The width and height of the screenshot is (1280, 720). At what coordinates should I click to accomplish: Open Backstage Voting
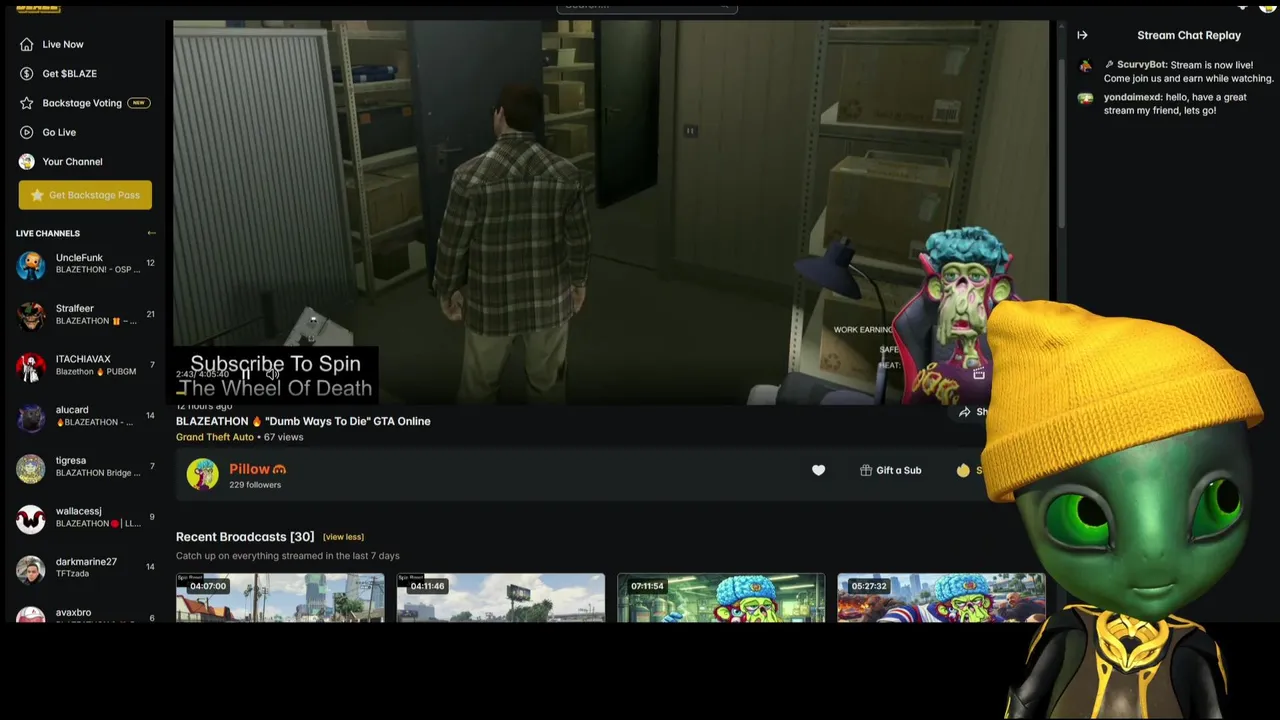point(84,103)
